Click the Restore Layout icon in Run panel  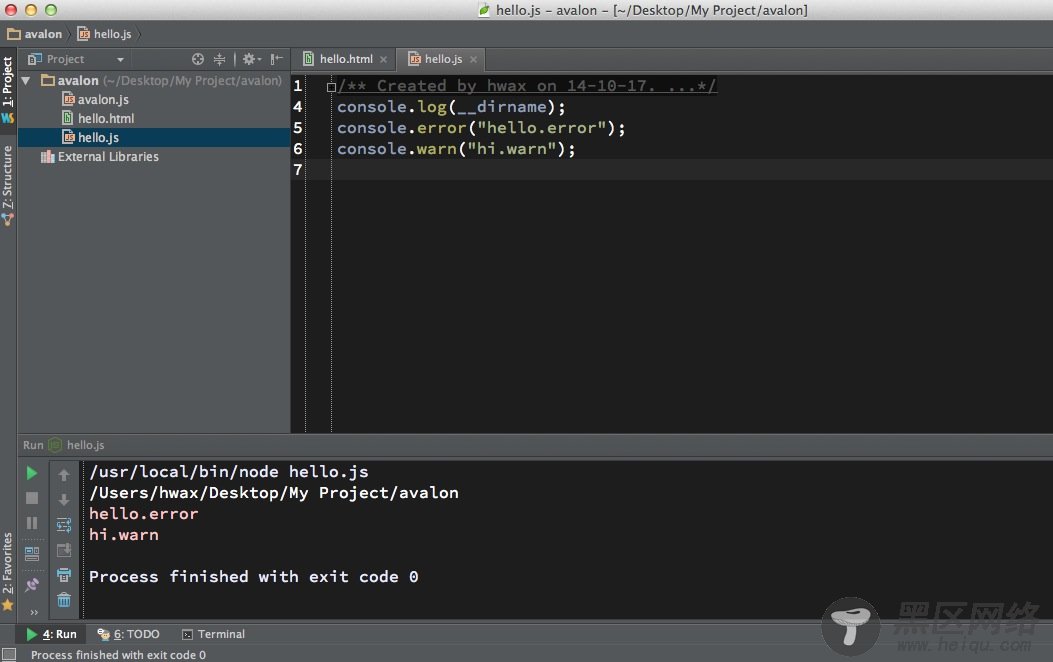[32, 554]
